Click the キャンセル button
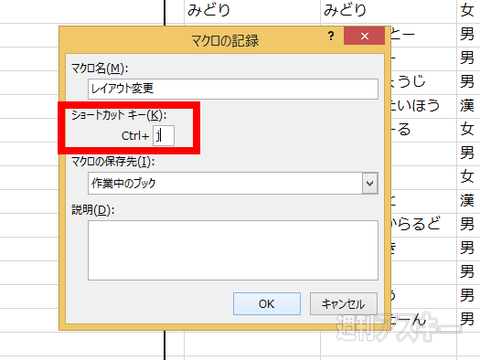The height and width of the screenshot is (360, 480). click(x=344, y=304)
